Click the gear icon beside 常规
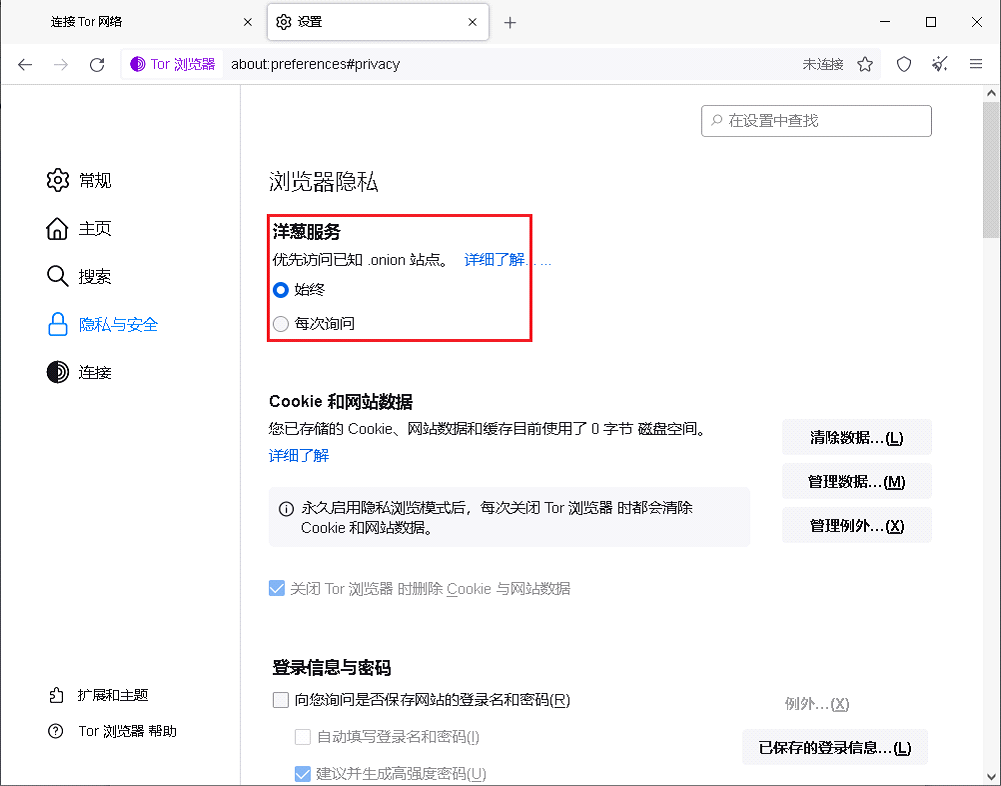1001x786 pixels. (x=57, y=181)
